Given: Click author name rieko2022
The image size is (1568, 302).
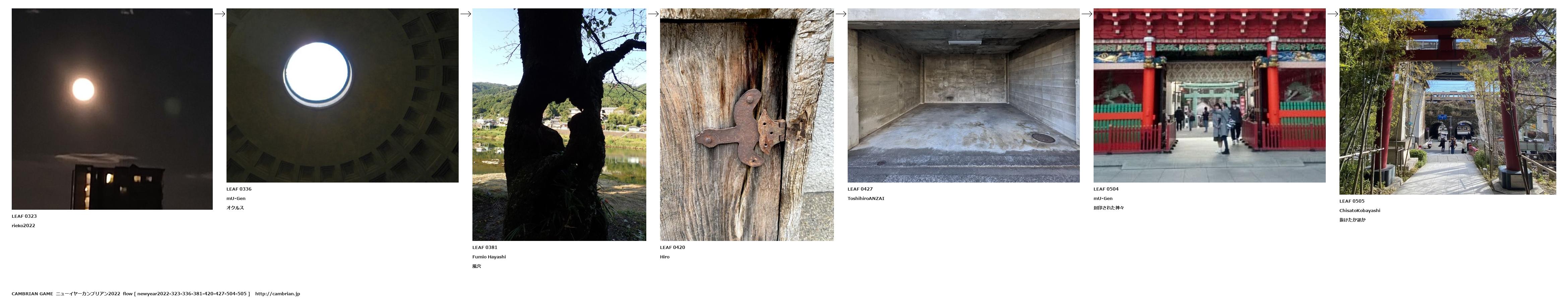Looking at the screenshot, I should pos(23,226).
